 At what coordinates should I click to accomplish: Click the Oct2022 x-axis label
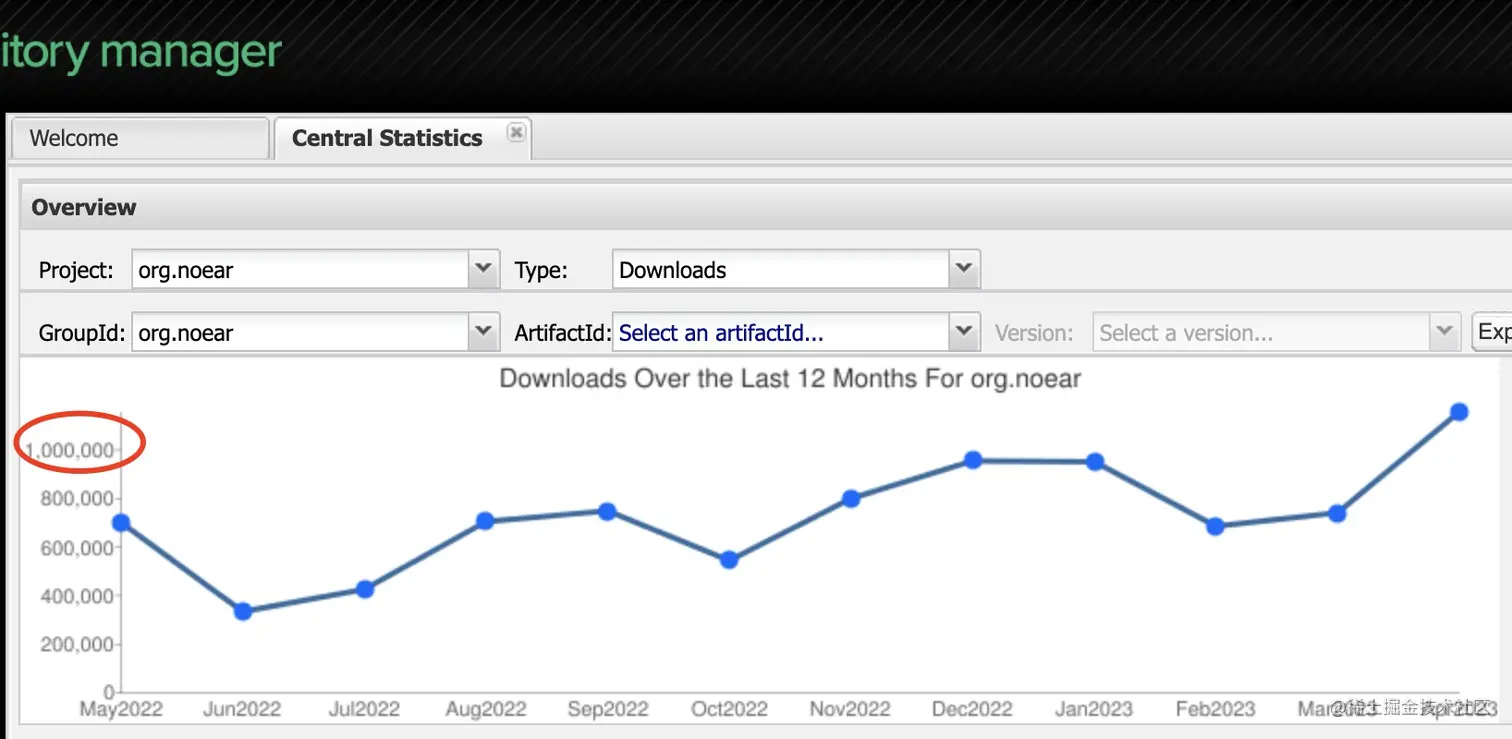coord(730,709)
